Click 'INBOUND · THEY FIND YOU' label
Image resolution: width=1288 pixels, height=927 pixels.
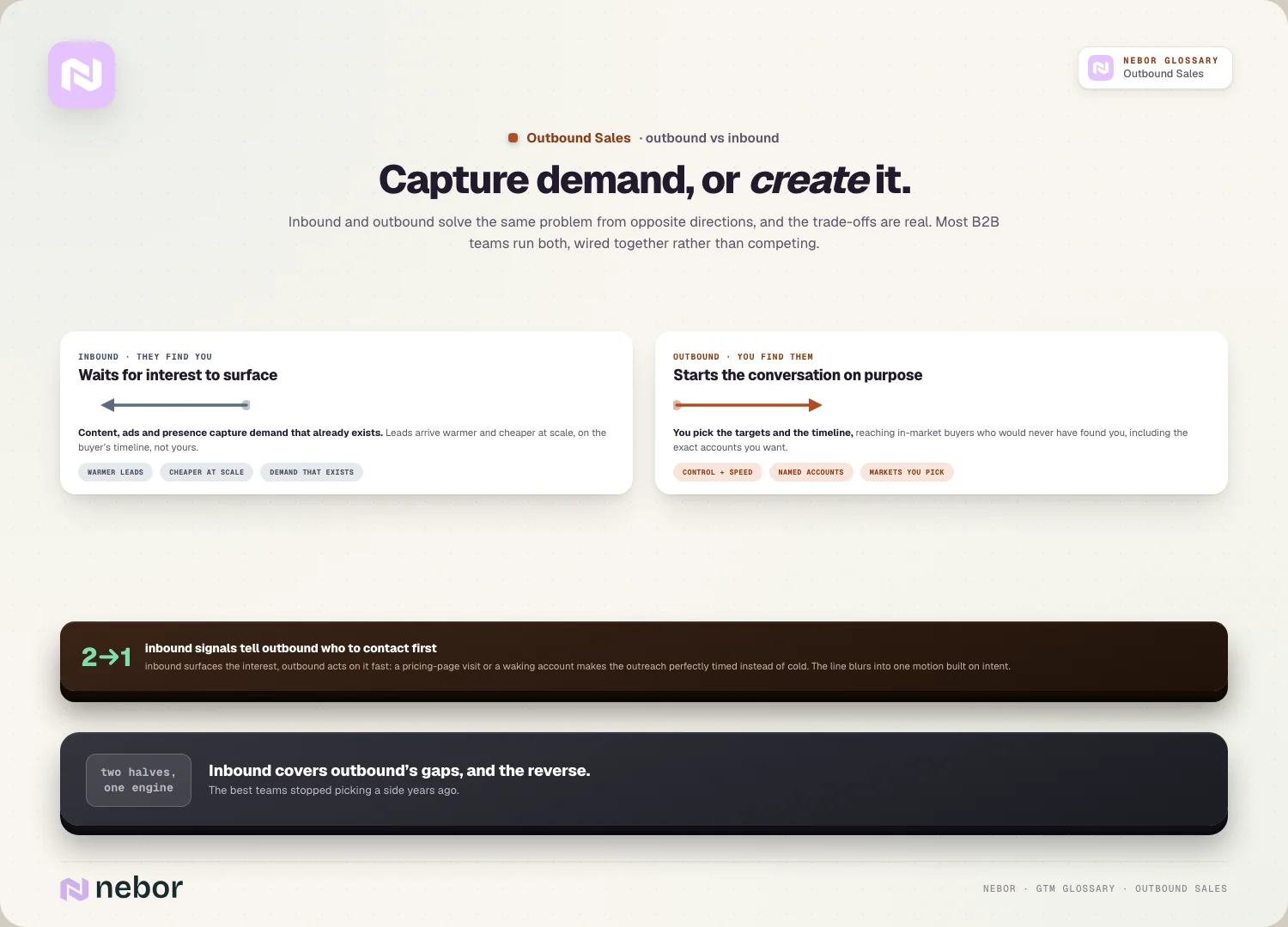pos(145,357)
